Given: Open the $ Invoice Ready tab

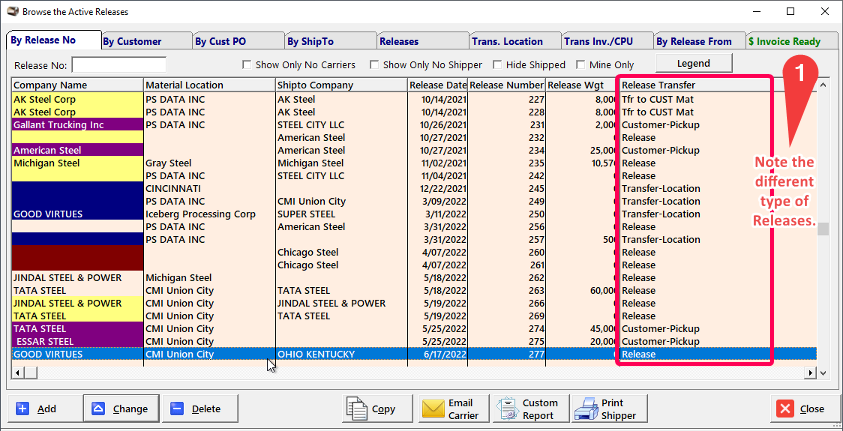Looking at the screenshot, I should (791, 41).
